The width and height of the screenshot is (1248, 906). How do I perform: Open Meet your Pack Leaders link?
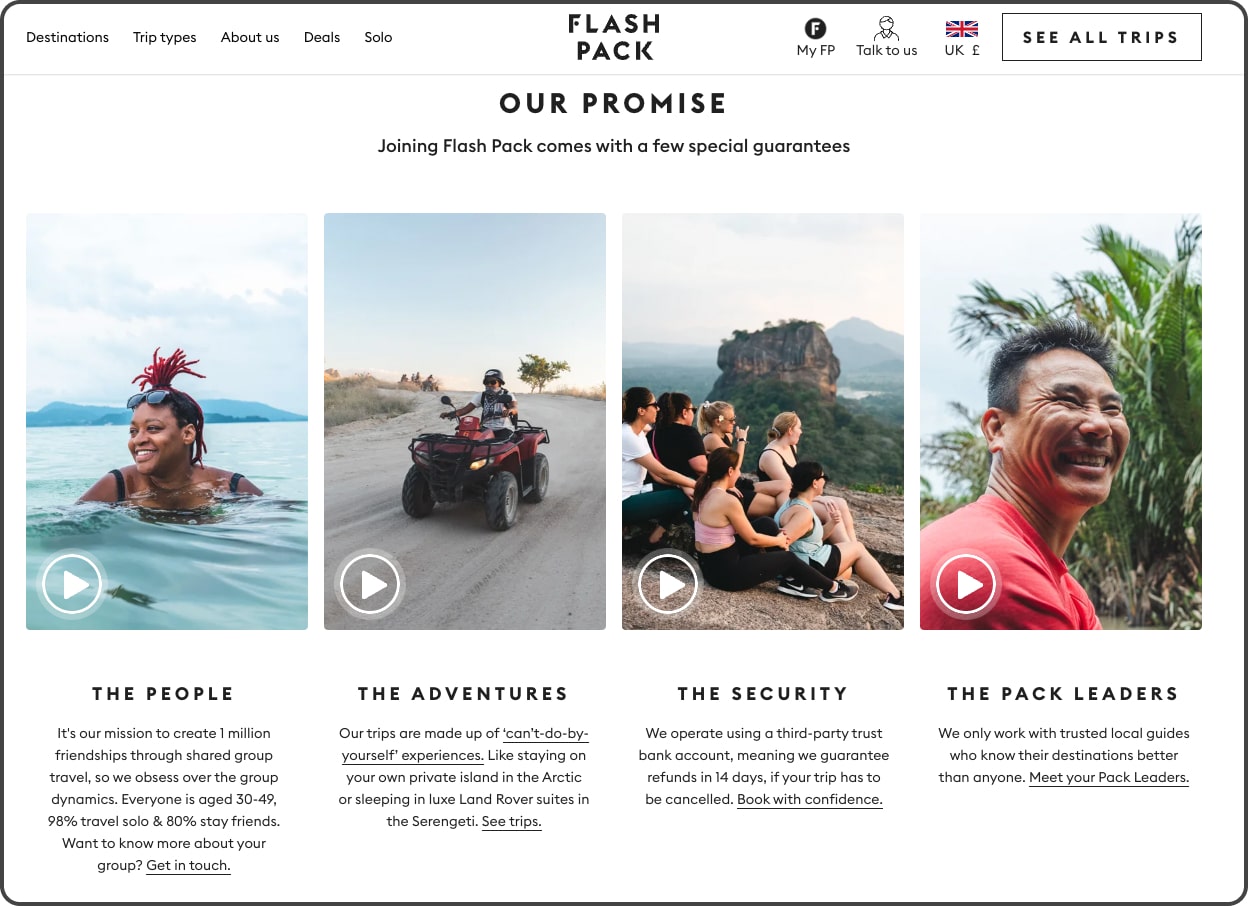click(x=1109, y=778)
